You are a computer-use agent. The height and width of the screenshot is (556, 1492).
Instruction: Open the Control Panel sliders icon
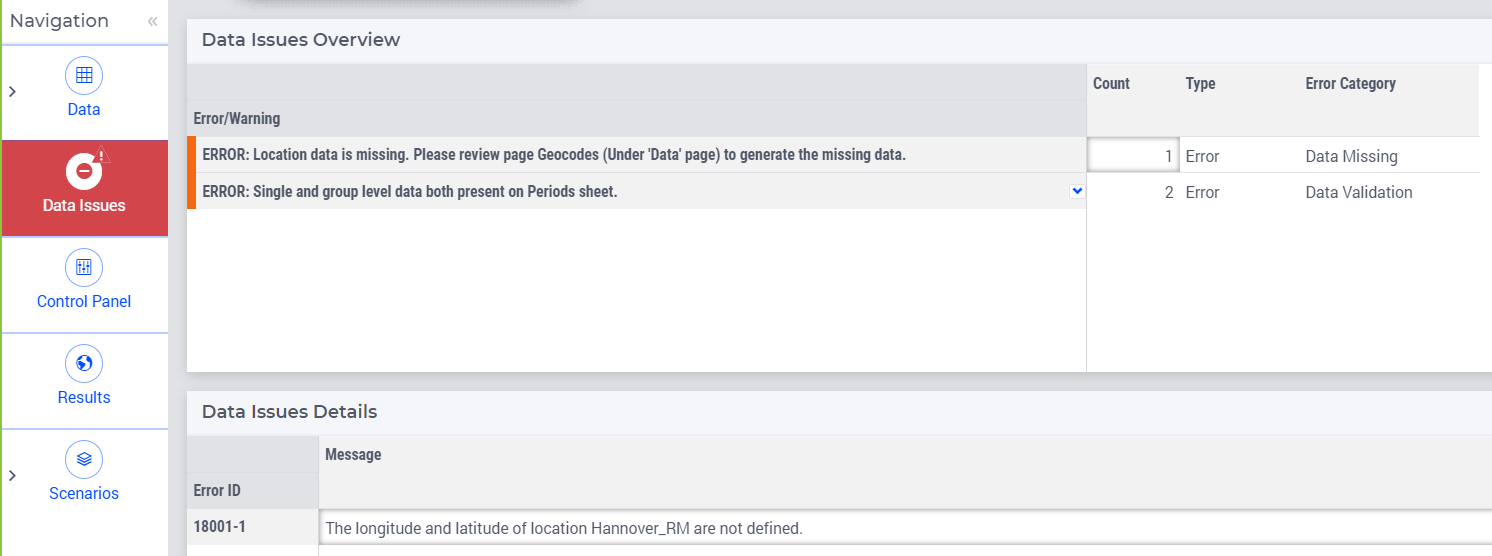84,267
